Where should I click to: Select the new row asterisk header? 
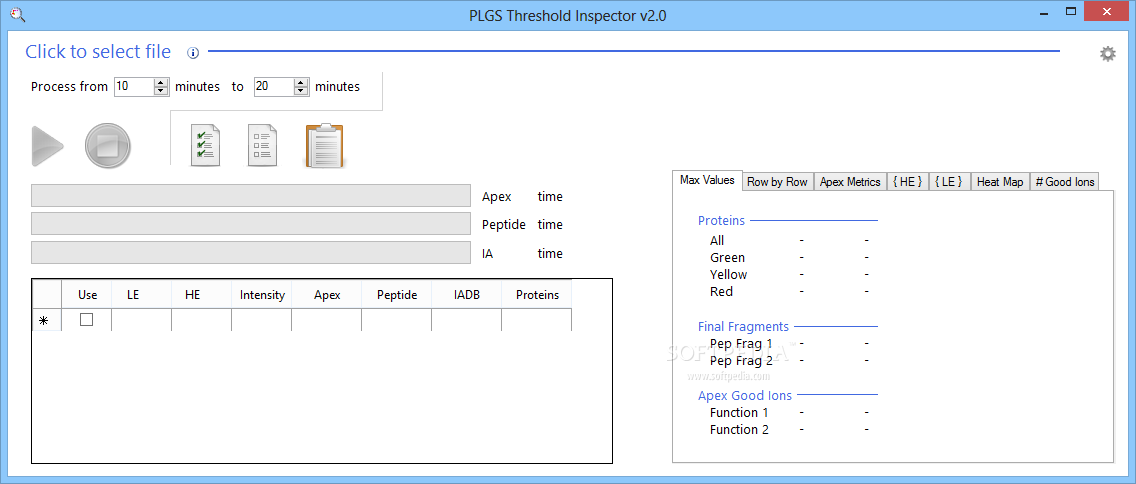click(x=47, y=320)
